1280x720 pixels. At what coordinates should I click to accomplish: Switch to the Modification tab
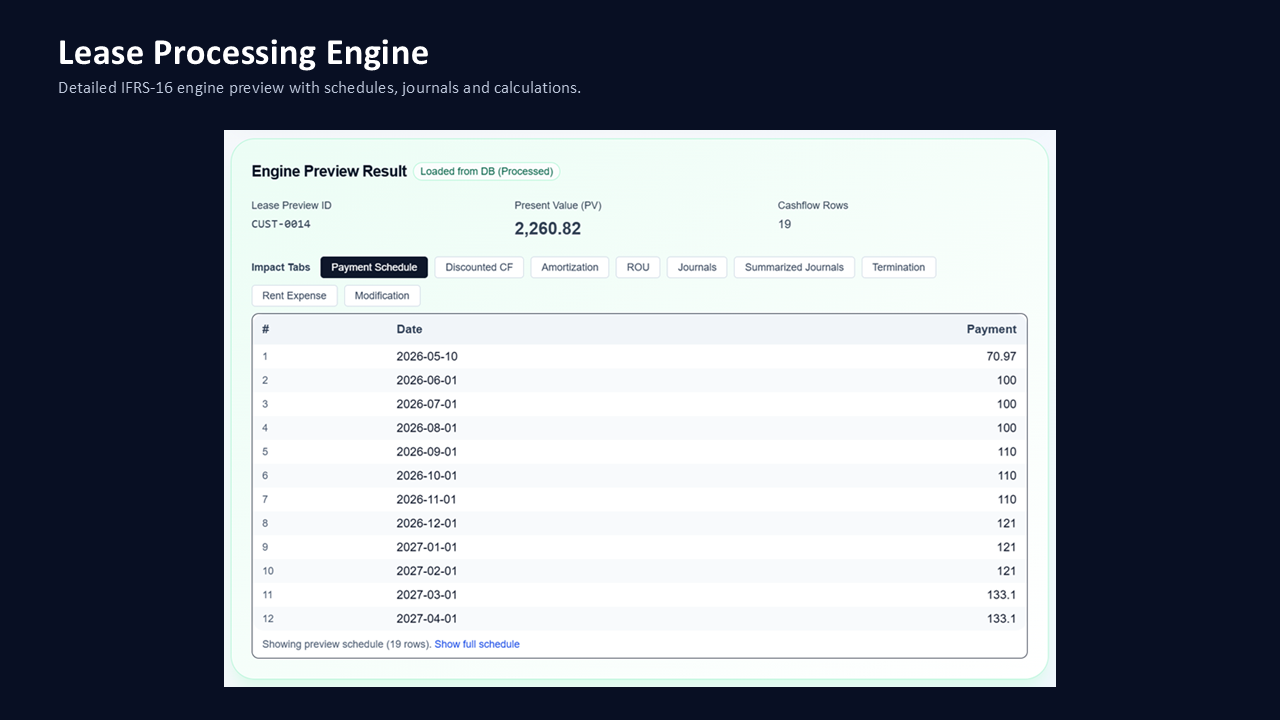382,295
